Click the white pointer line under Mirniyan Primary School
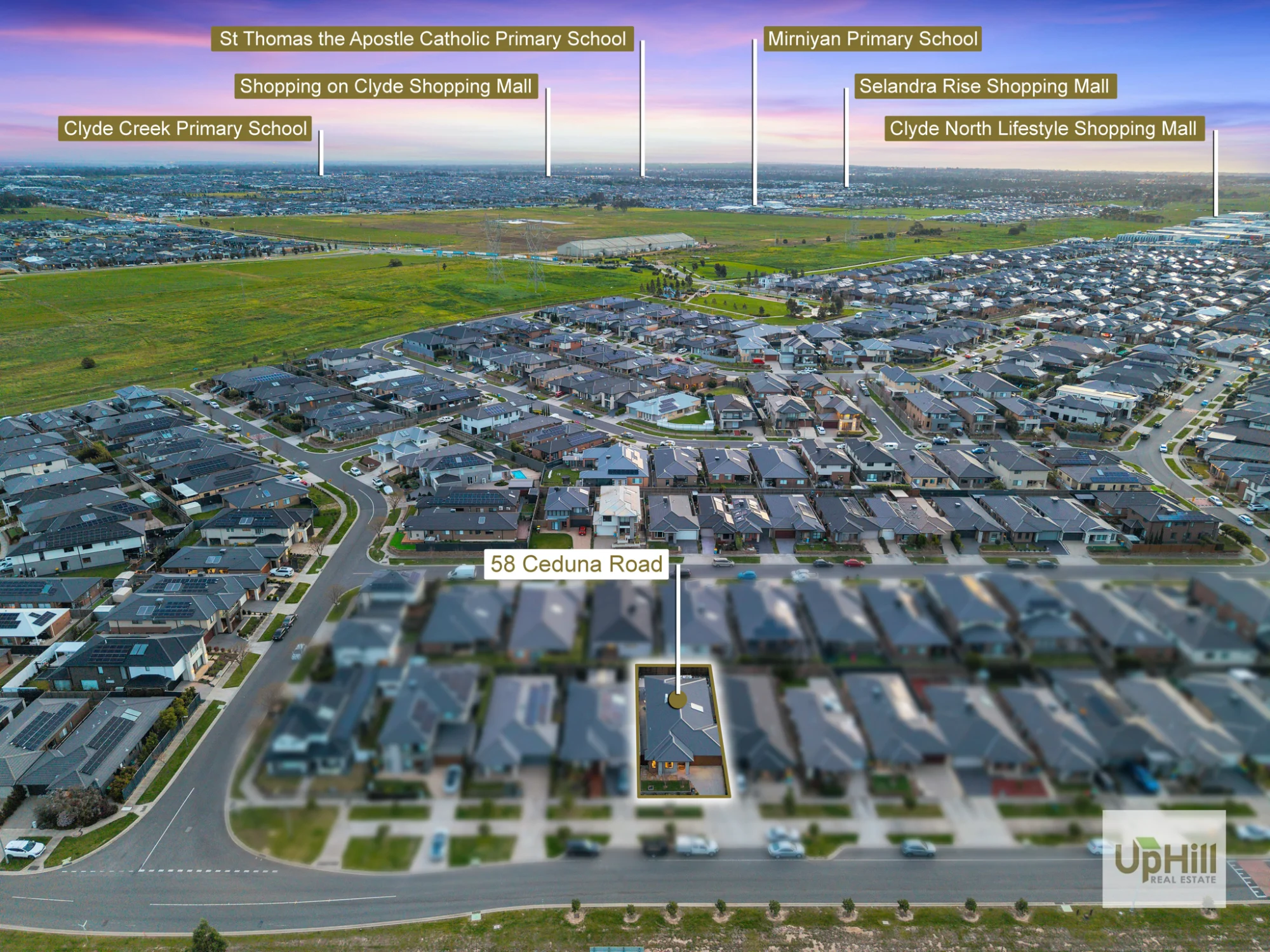Screen dimensions: 1270x952 coord(754,122)
